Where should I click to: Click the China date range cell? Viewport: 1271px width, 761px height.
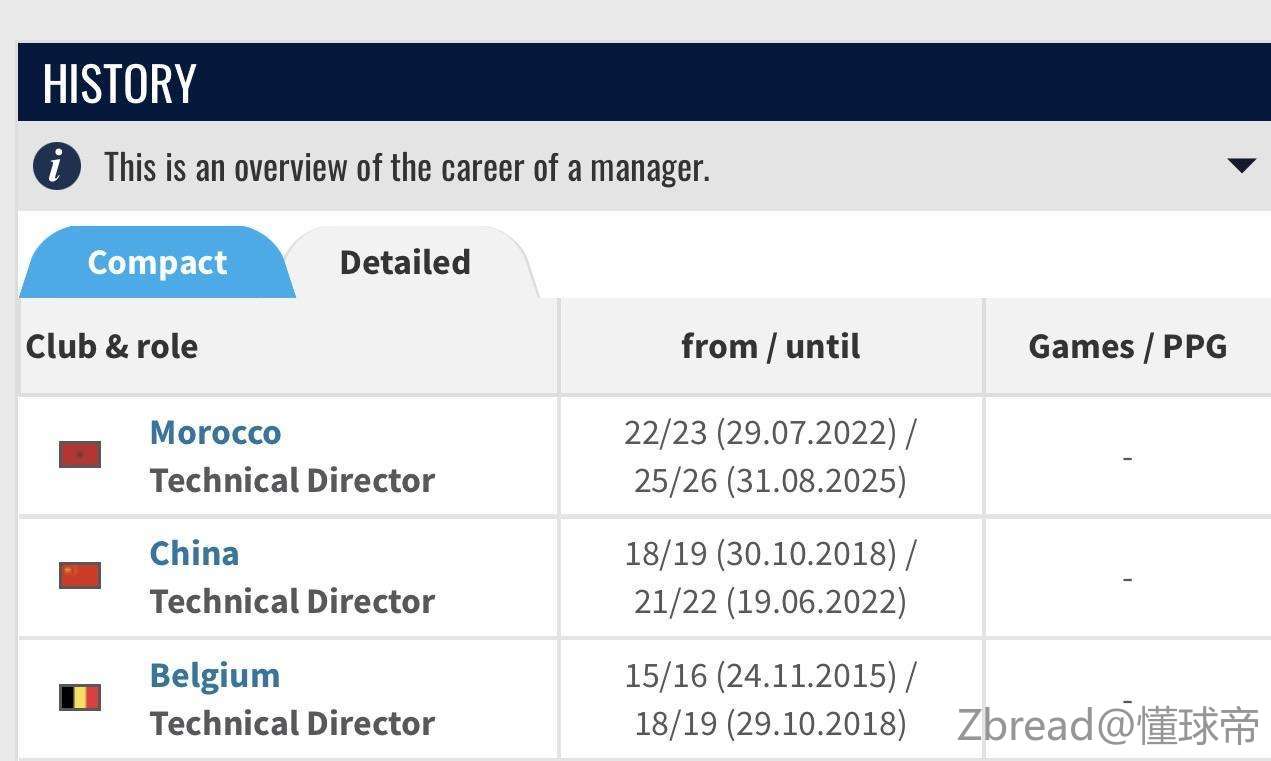click(770, 578)
